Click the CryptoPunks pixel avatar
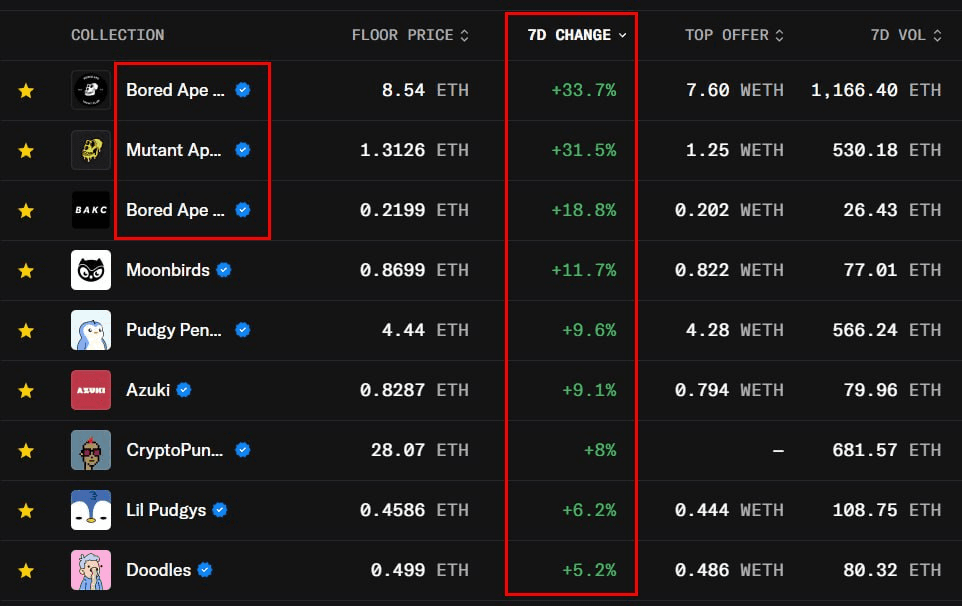This screenshot has height=606, width=962. (x=91, y=450)
